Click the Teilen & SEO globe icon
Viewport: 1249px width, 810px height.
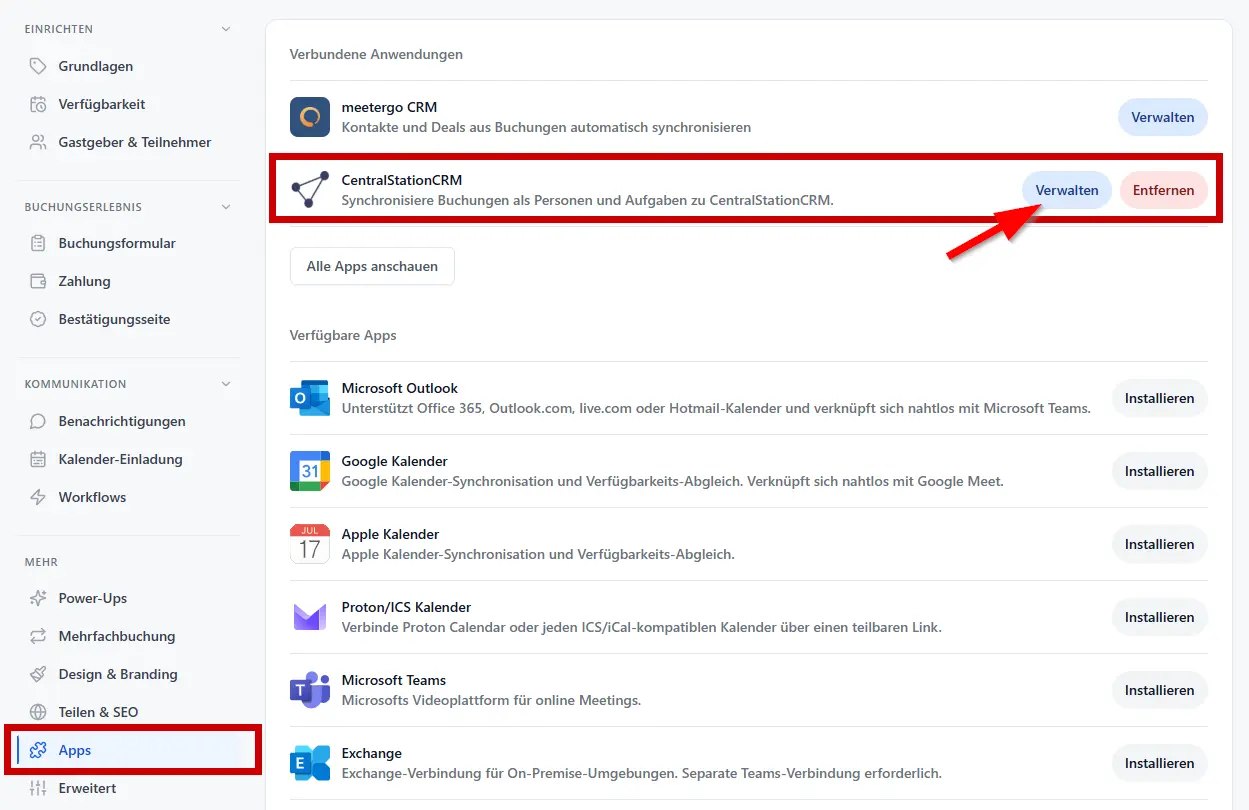click(38, 712)
